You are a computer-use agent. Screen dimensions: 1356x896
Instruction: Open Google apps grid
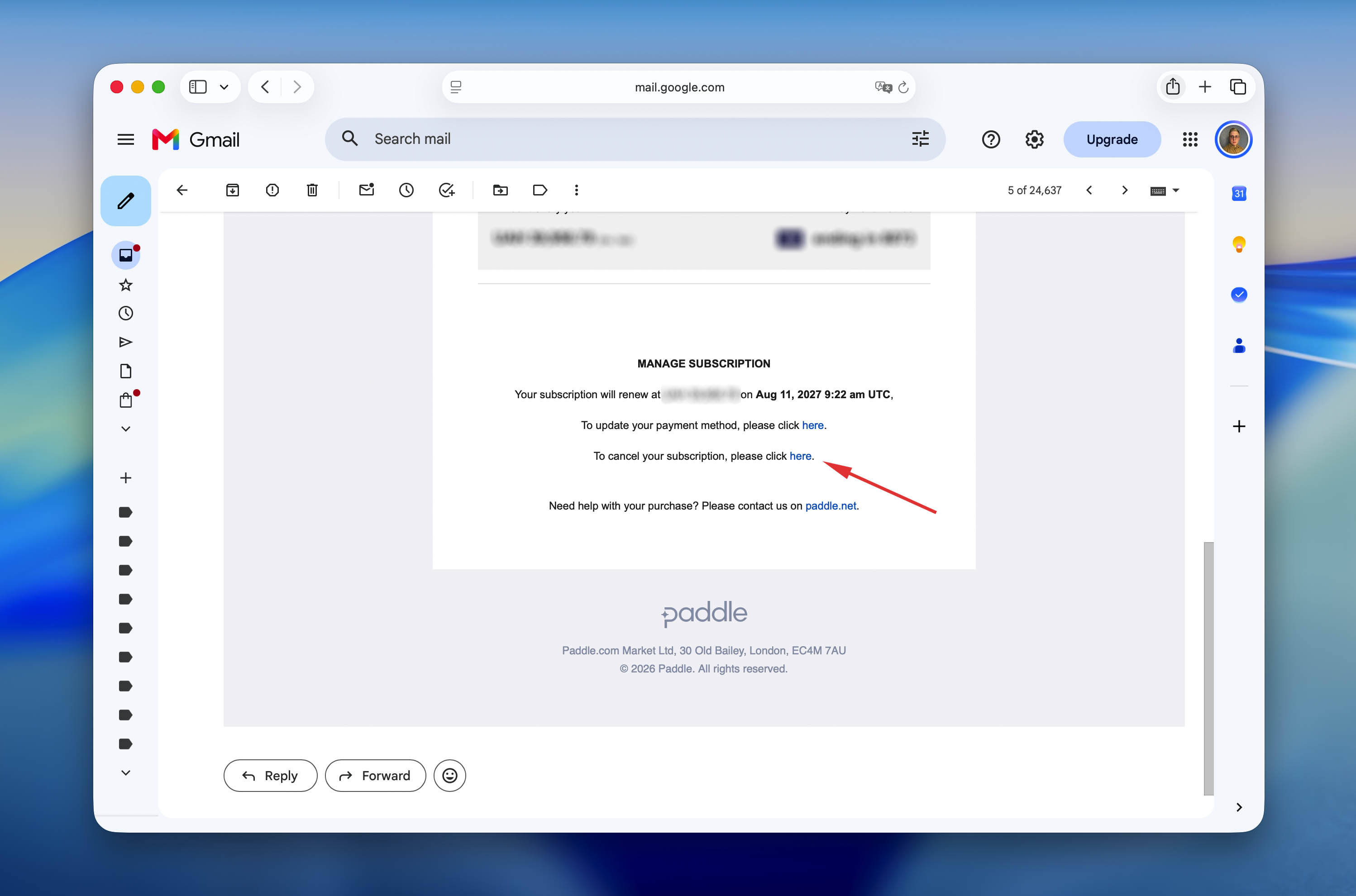click(x=1190, y=139)
